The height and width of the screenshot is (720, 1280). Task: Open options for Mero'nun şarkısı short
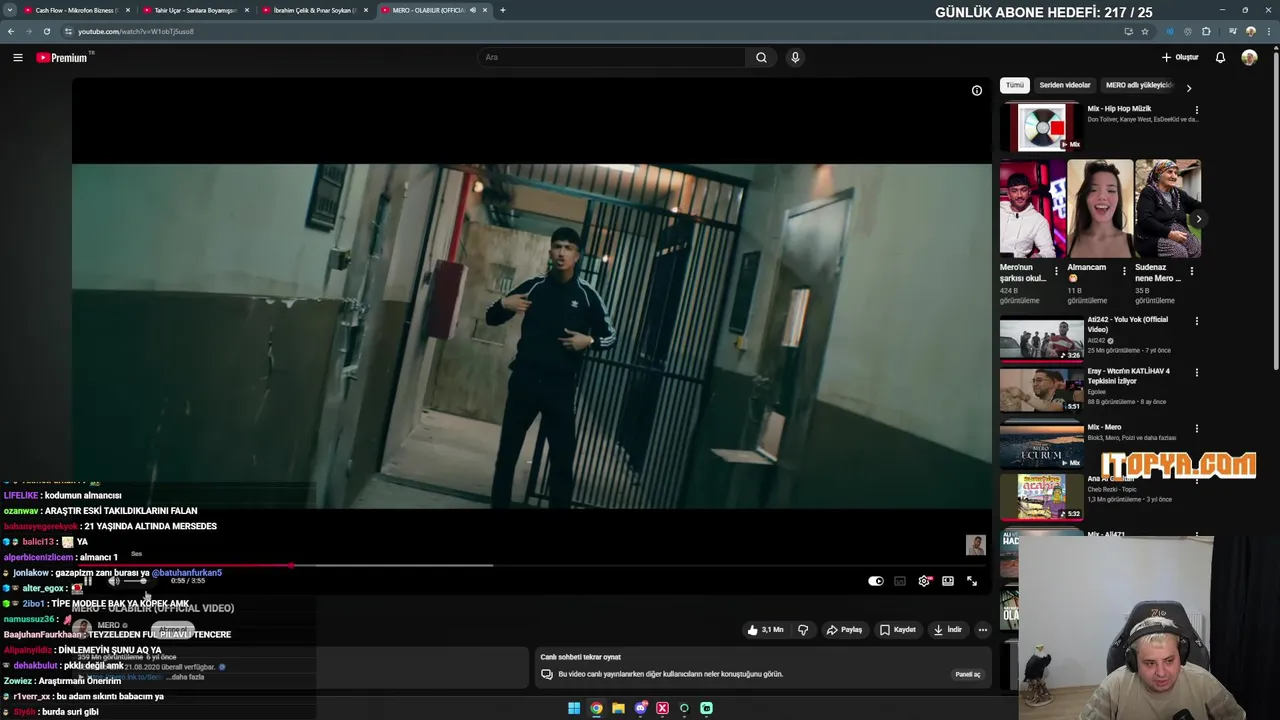click(x=1056, y=271)
